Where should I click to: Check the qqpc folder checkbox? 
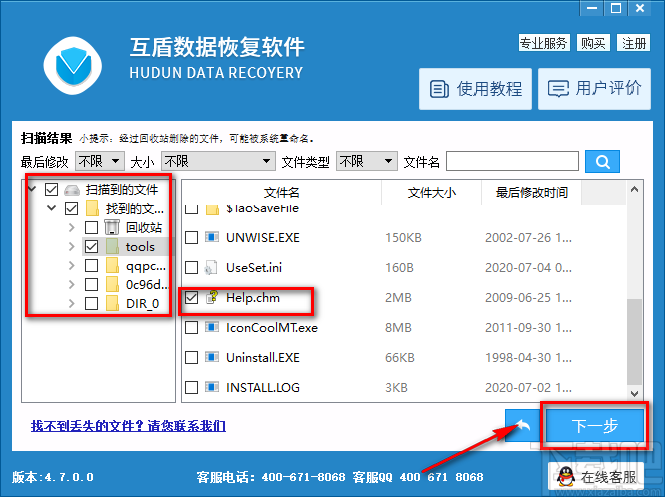(x=91, y=265)
